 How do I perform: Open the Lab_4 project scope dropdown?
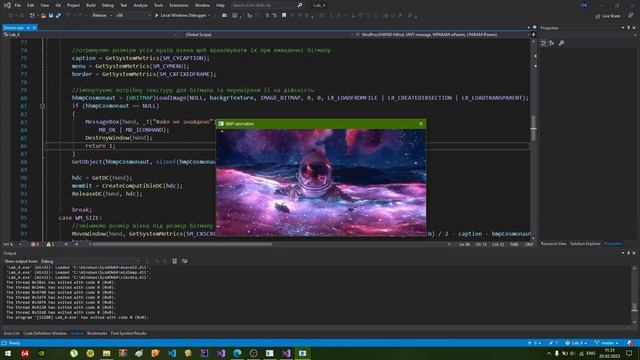click(x=90, y=35)
